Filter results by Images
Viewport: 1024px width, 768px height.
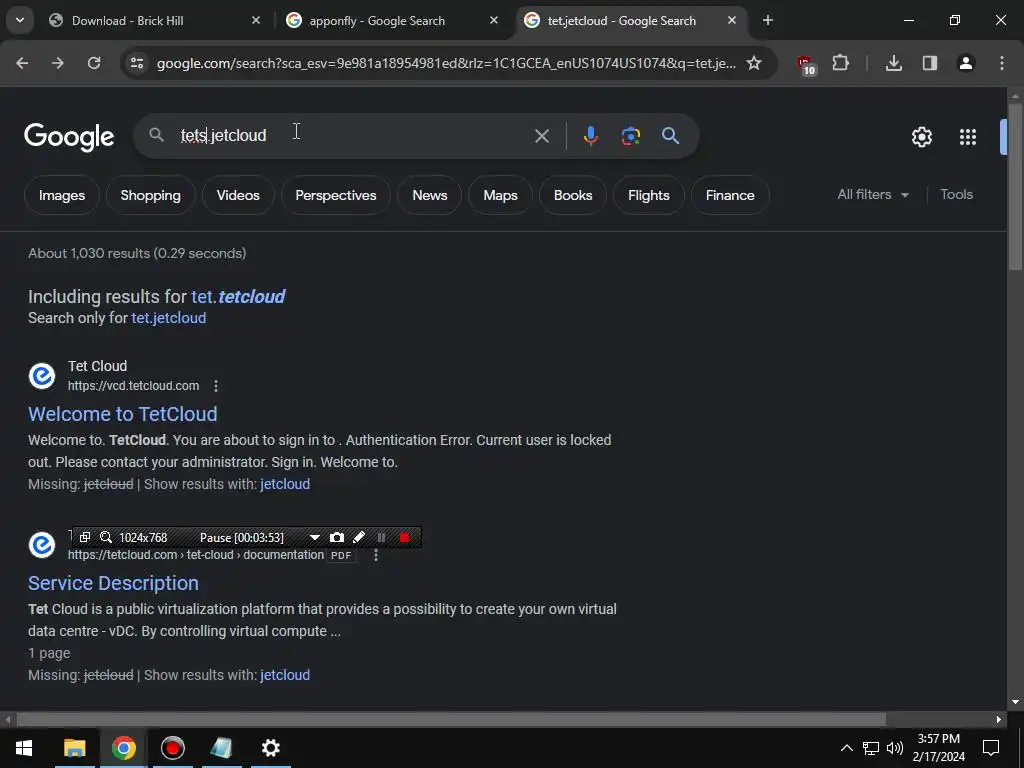(62, 195)
